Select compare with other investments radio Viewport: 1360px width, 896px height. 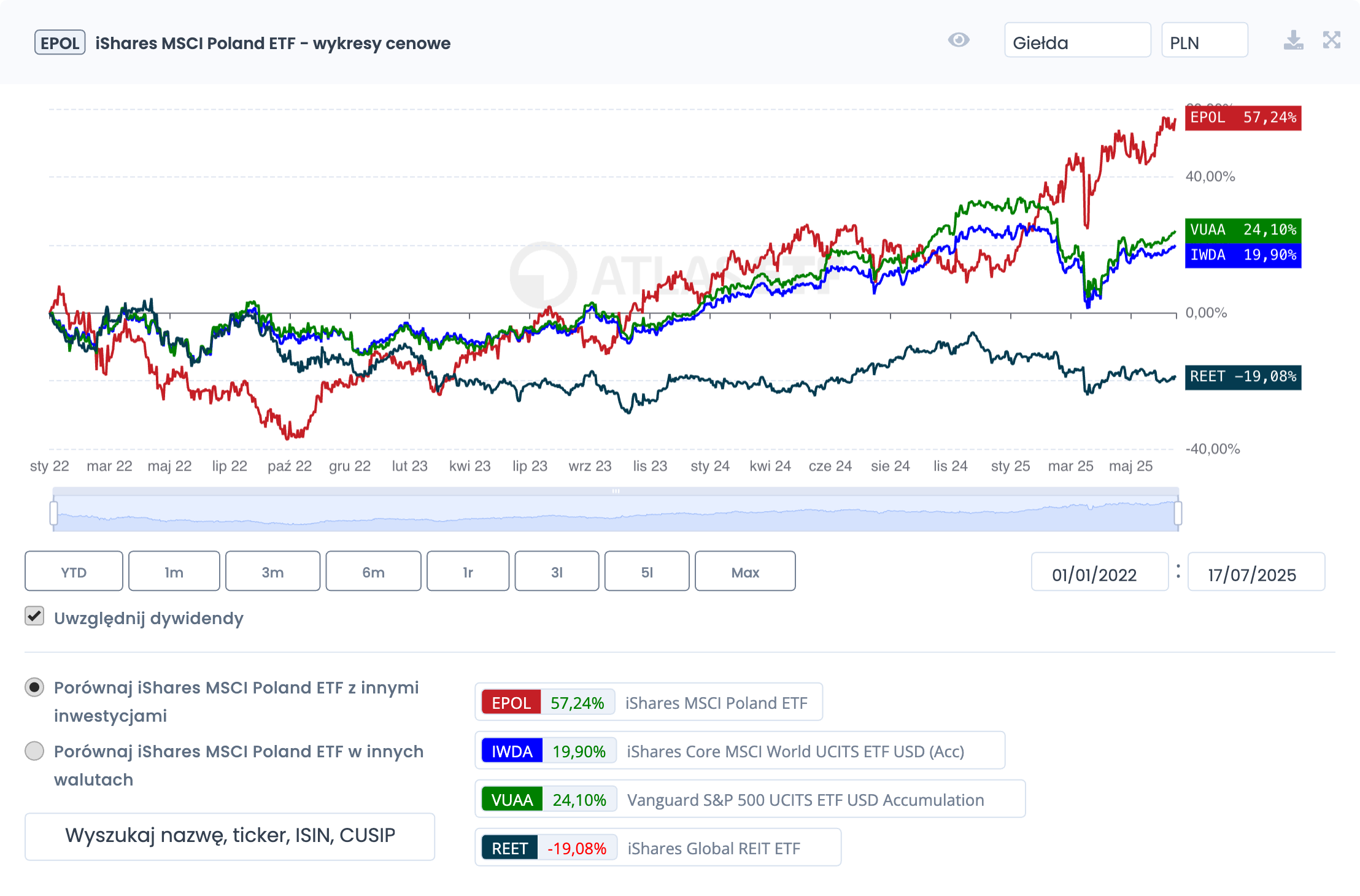(x=34, y=687)
